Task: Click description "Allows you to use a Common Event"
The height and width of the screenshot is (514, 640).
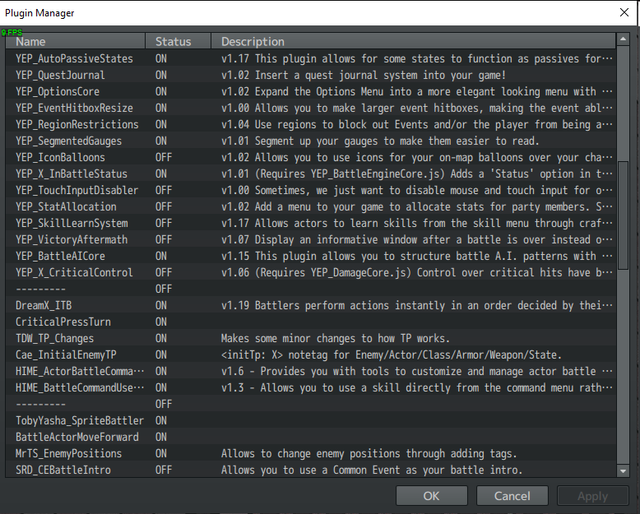Action: click(372, 470)
